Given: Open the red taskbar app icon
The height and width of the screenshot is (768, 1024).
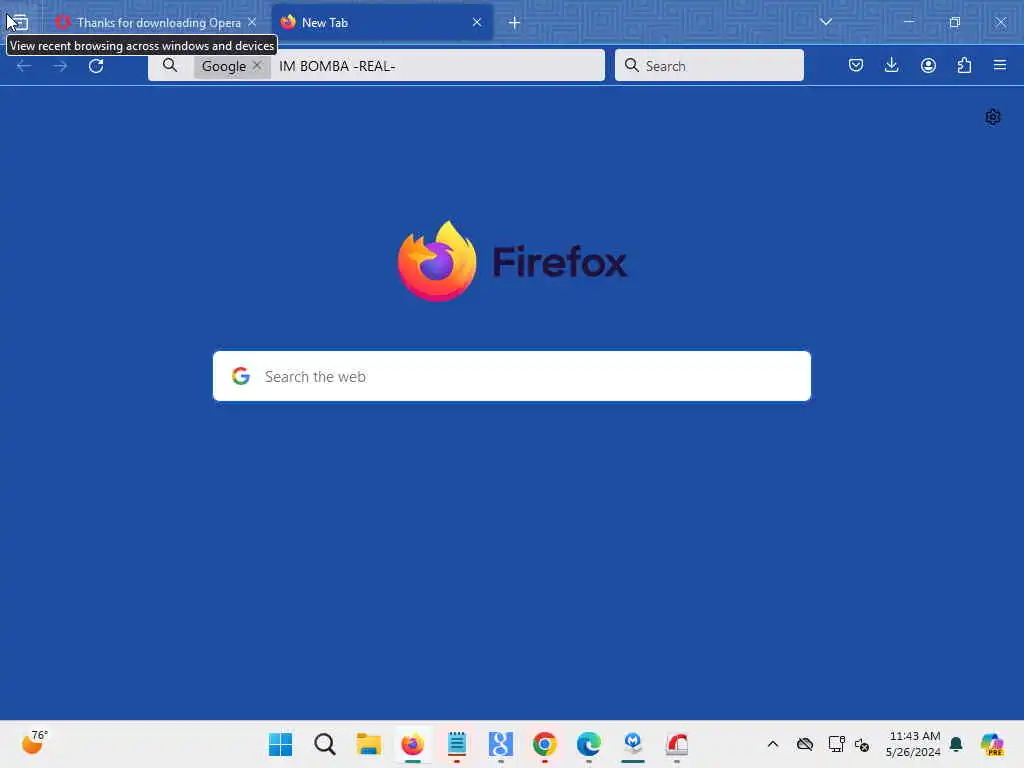Looking at the screenshot, I should [x=677, y=744].
